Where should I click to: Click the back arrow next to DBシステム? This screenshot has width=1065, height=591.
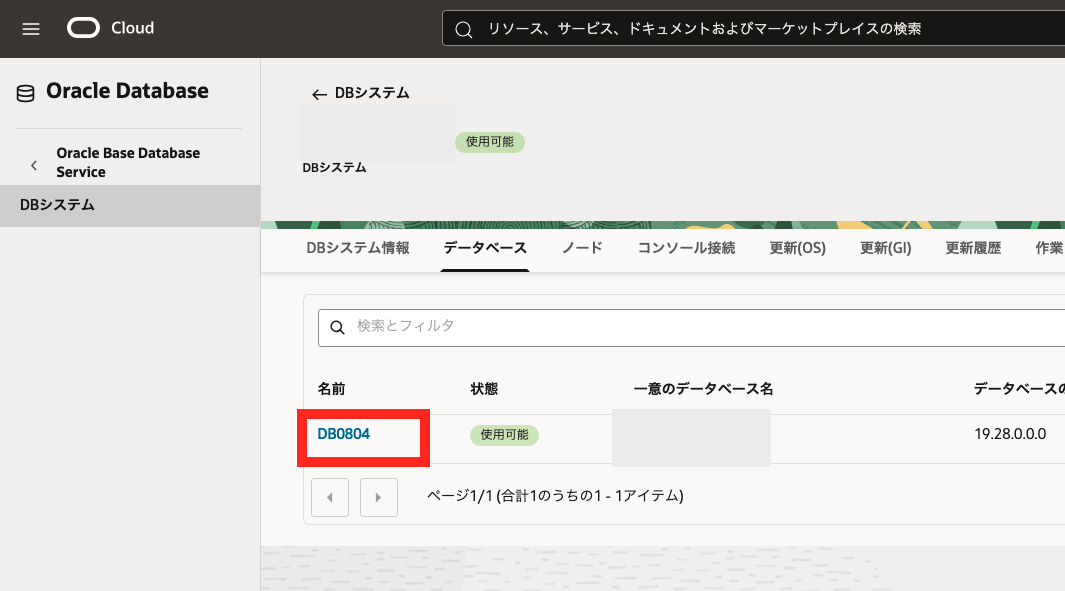coord(319,94)
